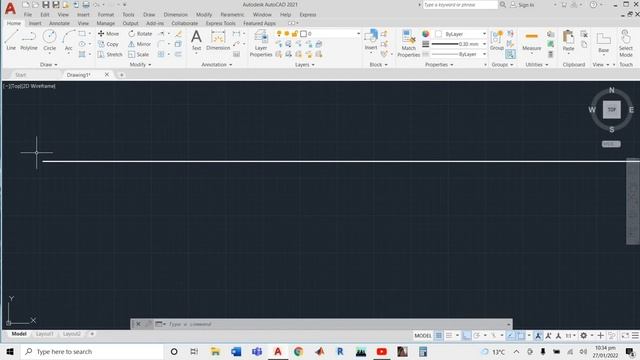Click the viewport controls label [-][Top][2D Wireframe]
640x360 pixels.
tap(29, 86)
